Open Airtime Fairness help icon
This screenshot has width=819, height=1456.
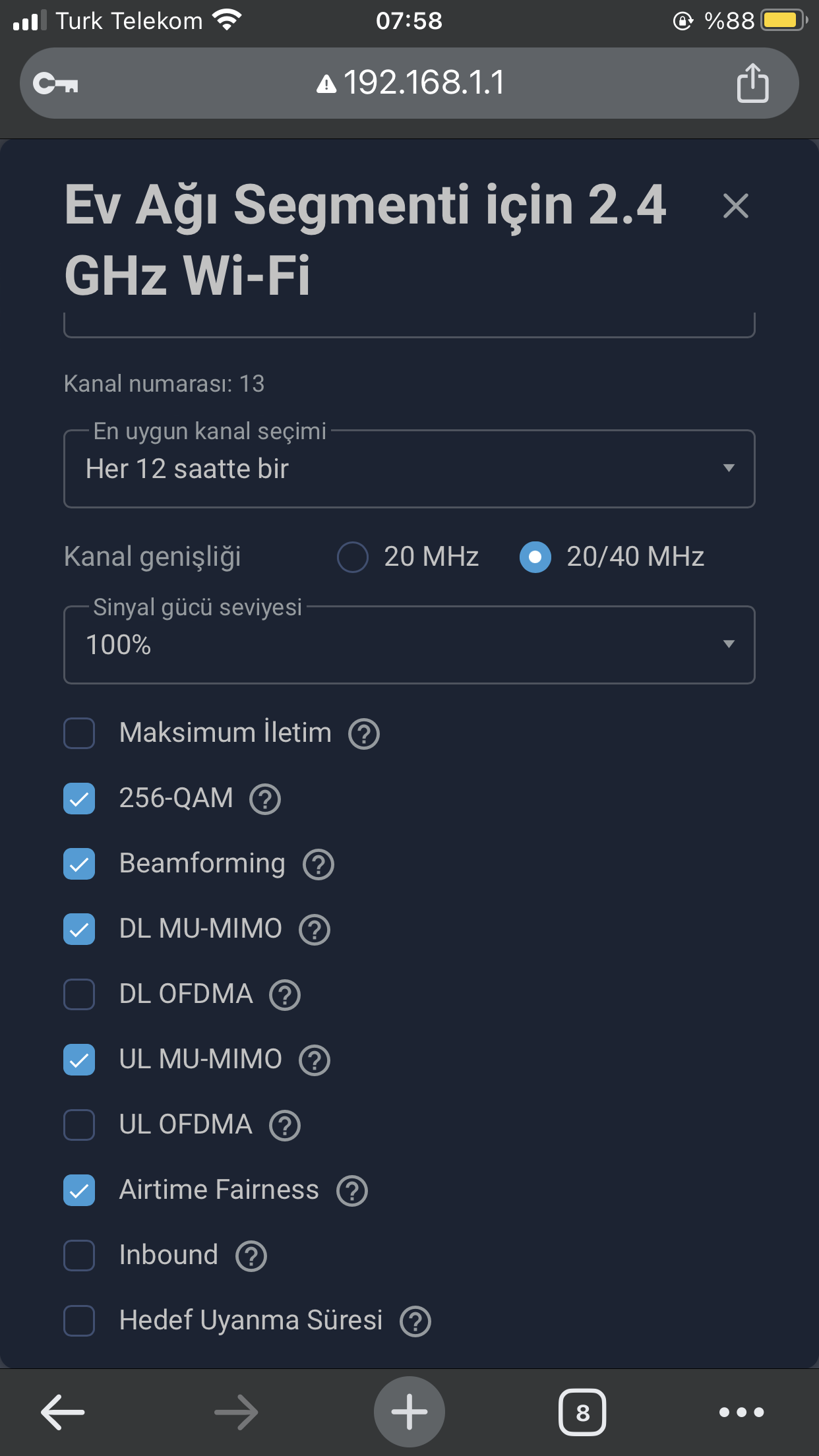coord(352,1191)
